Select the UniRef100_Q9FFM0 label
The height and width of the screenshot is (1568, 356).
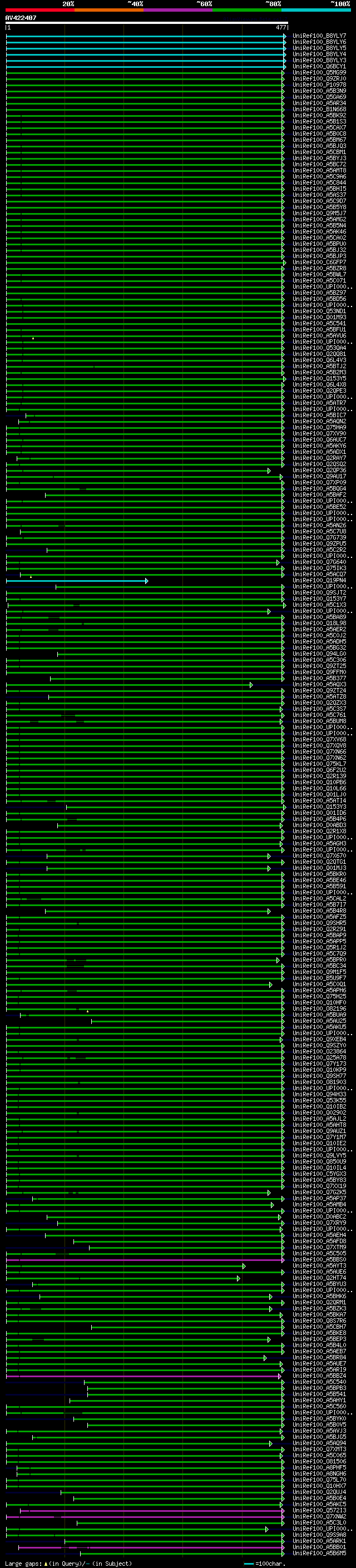(319, 672)
